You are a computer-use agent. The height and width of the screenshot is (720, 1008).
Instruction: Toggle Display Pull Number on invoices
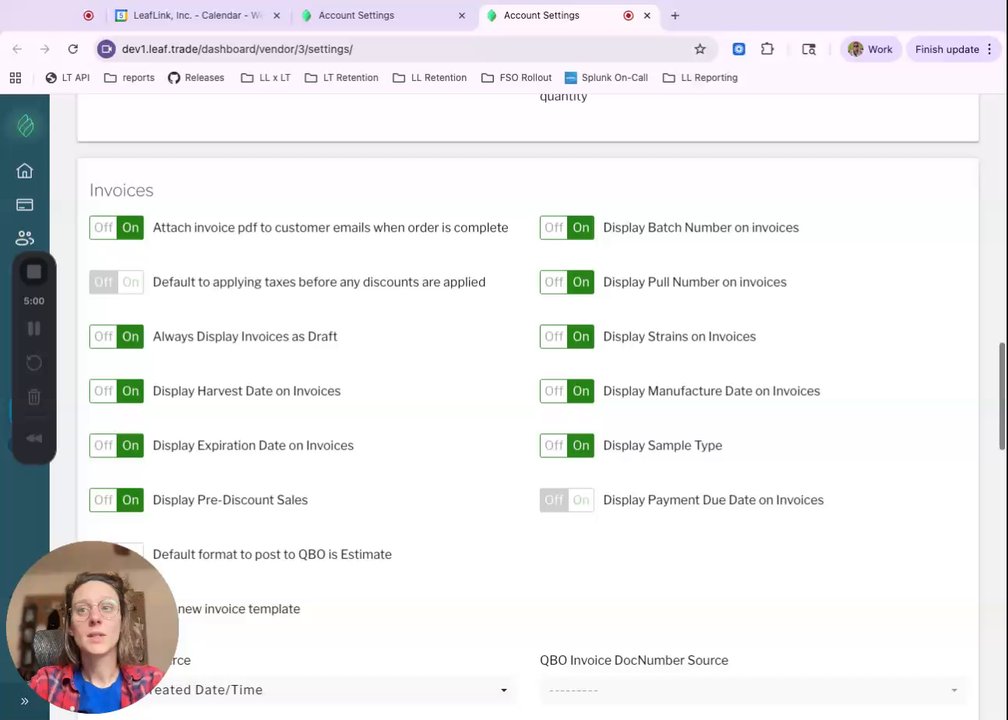click(x=567, y=282)
